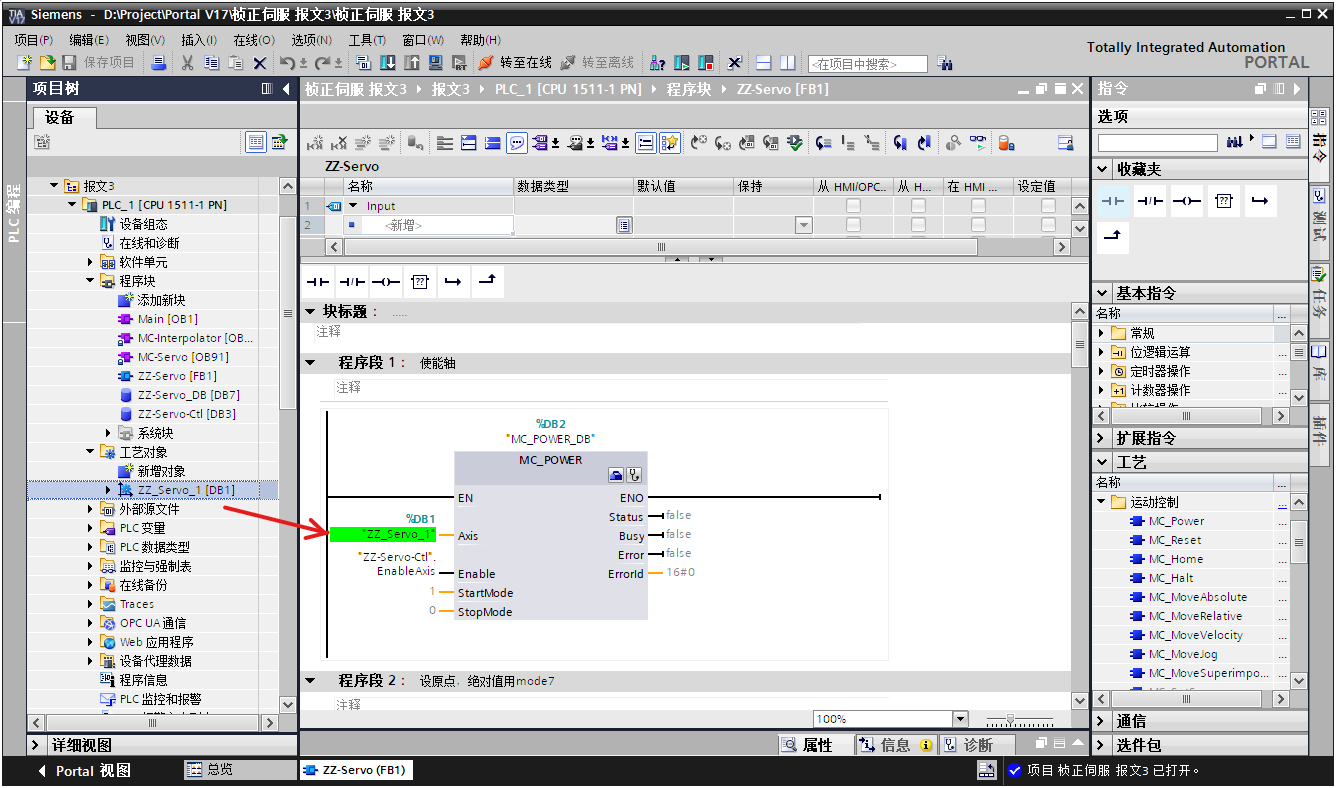This screenshot has height=788, width=1336.
Task: Toggle HMI/OPC accessible checkbox for Input row
Action: [853, 206]
